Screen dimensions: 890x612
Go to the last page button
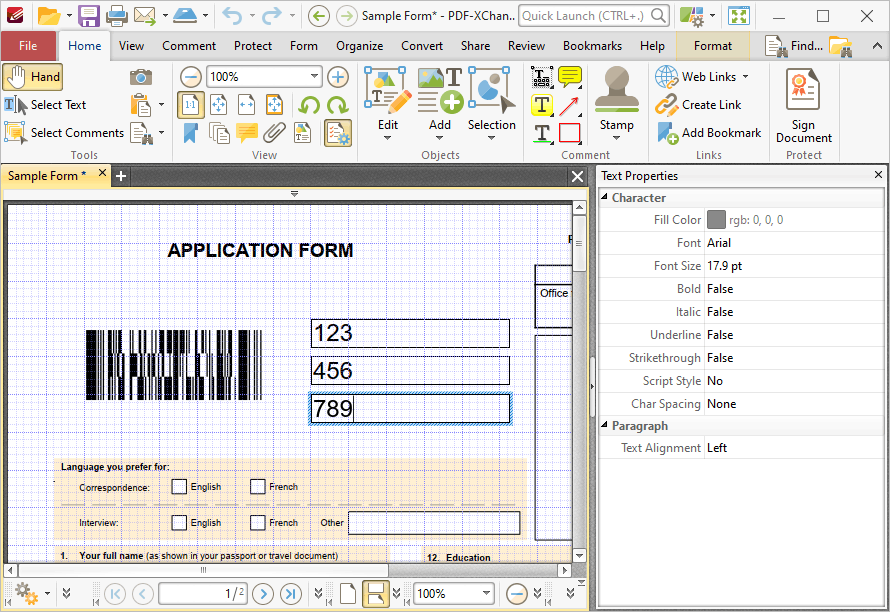pyautogui.click(x=291, y=594)
